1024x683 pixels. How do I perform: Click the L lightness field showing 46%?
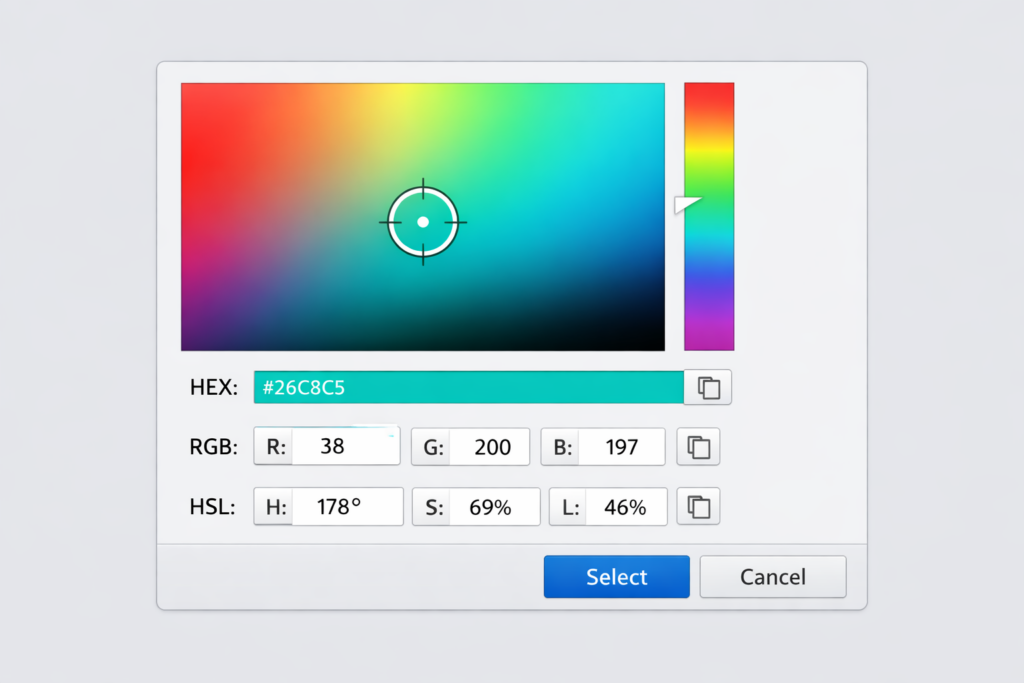tap(624, 507)
